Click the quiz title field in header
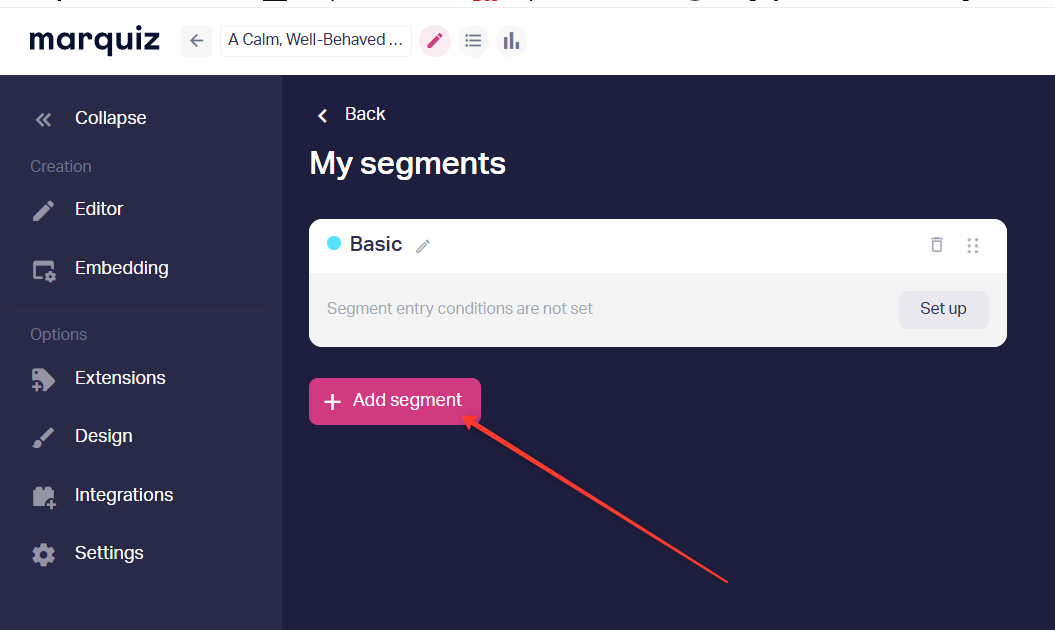 (316, 40)
